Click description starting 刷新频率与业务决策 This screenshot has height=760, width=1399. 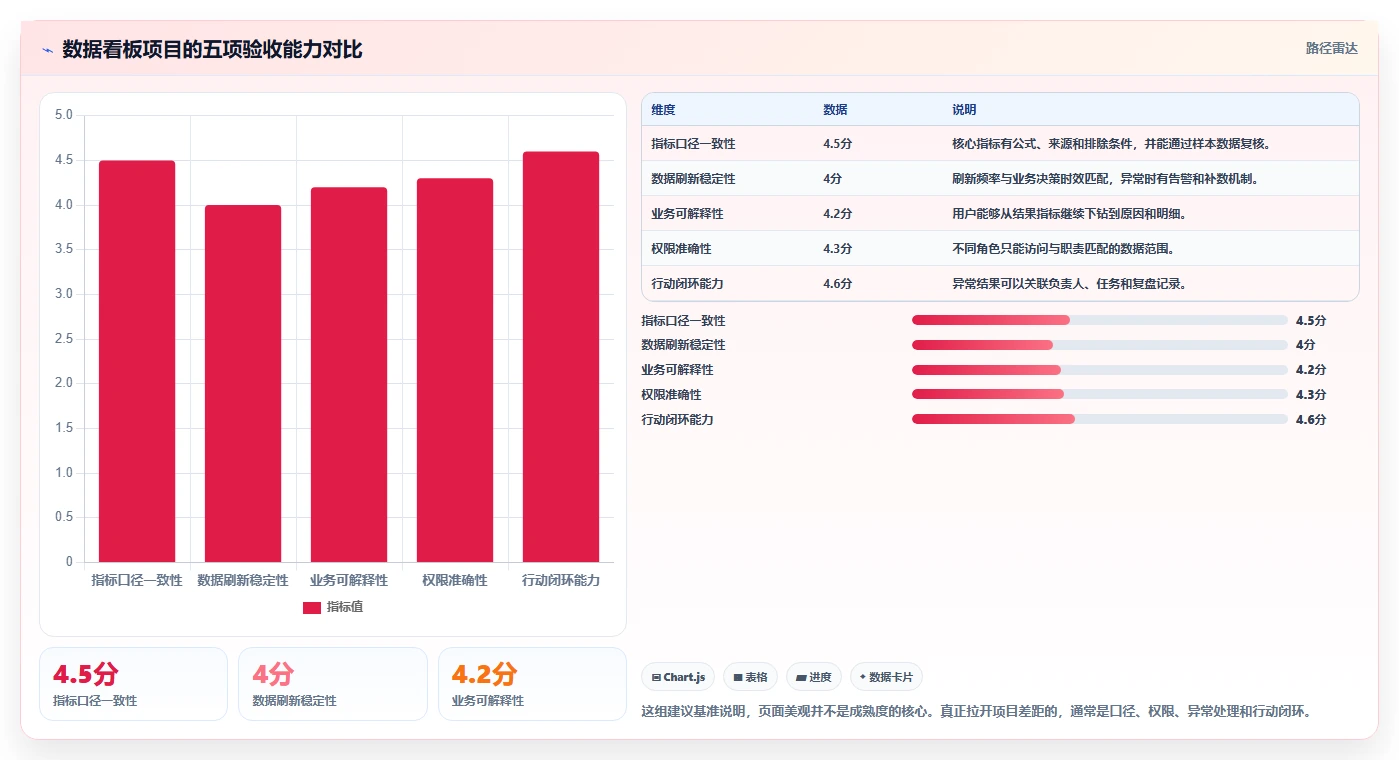1105,179
